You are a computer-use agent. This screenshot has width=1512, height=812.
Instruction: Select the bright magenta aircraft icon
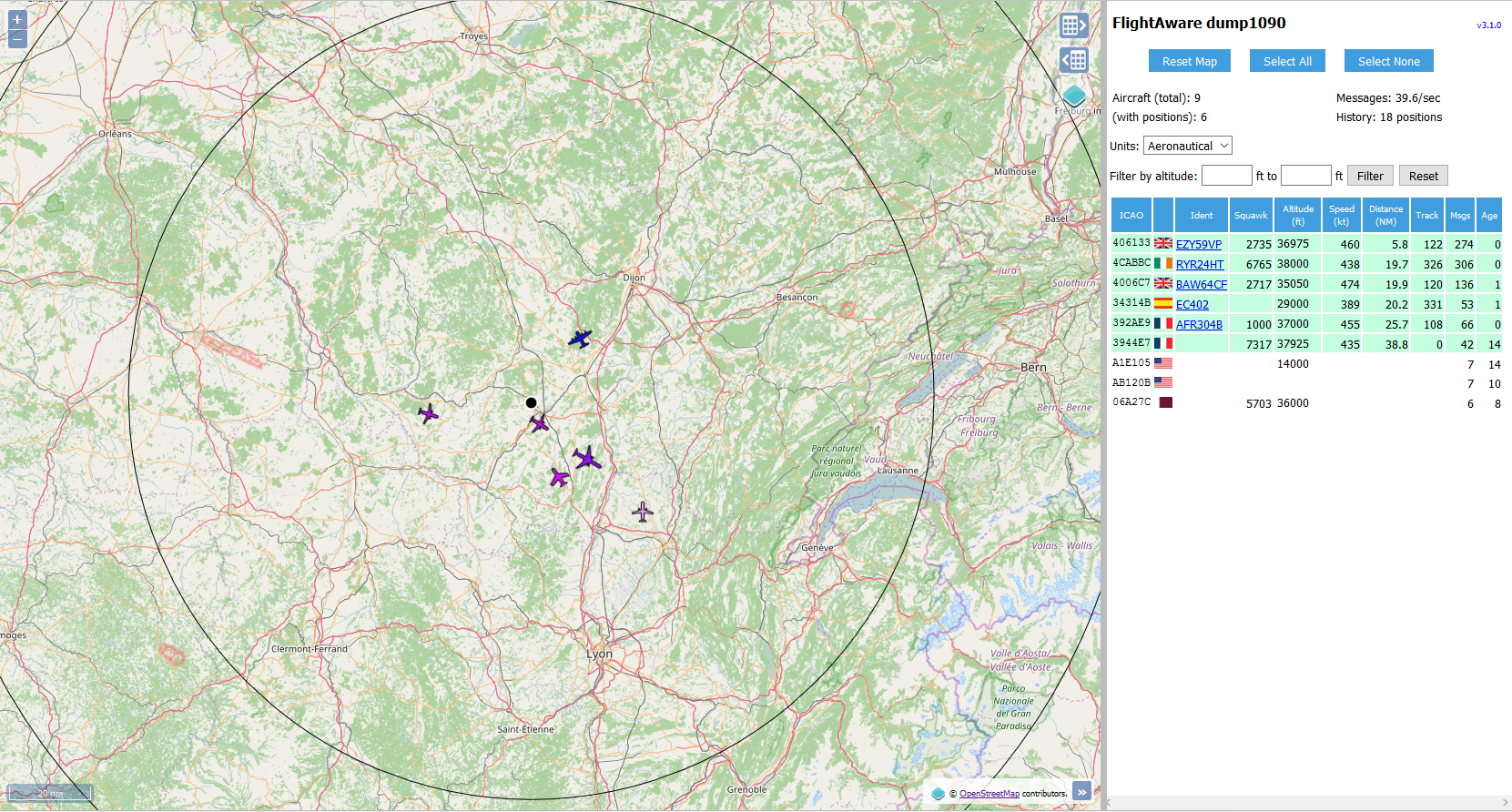point(559,477)
